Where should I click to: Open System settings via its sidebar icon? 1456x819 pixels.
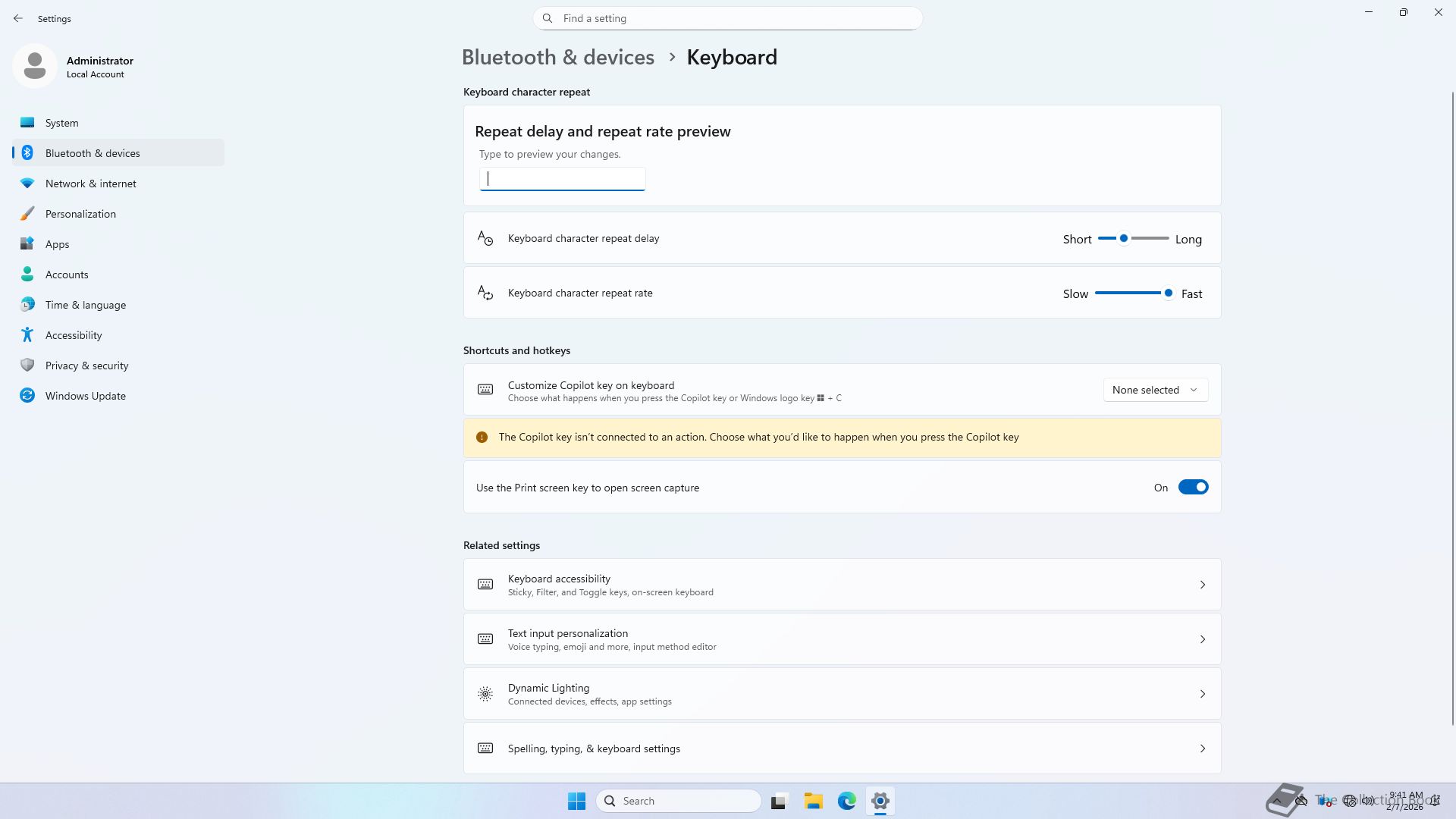coord(27,123)
